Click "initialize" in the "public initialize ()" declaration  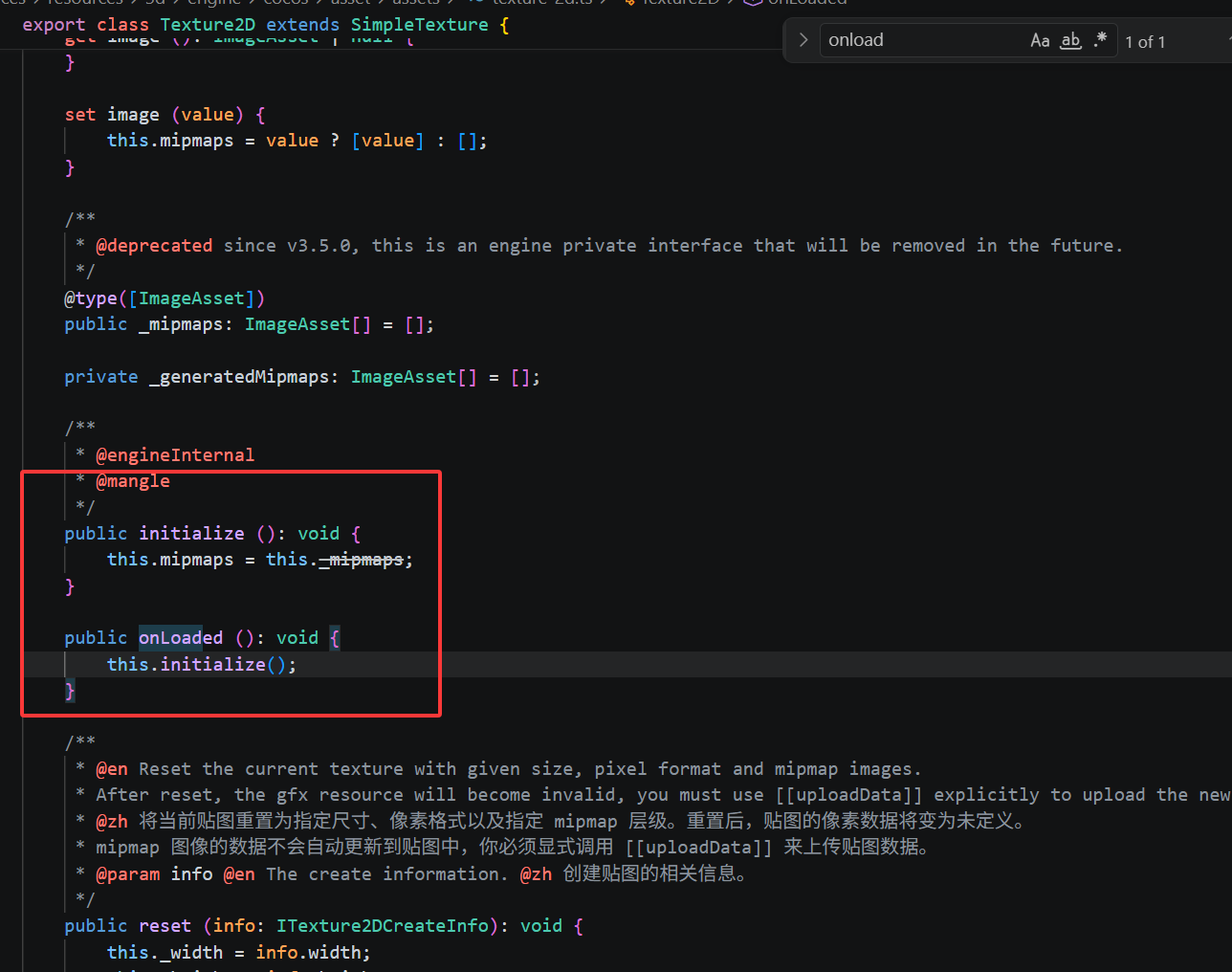191,534
